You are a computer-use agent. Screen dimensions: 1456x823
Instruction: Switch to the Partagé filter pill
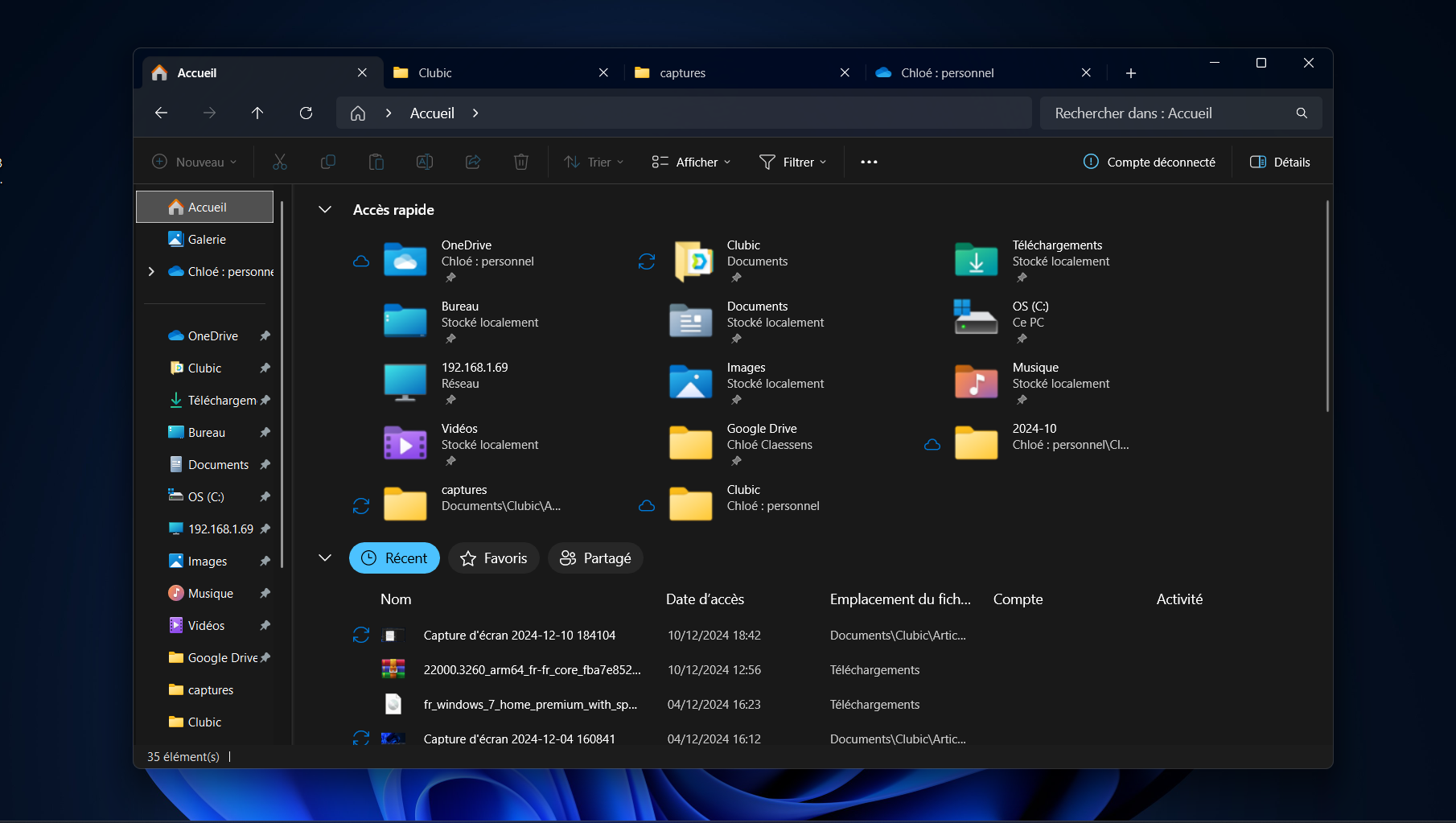(595, 558)
